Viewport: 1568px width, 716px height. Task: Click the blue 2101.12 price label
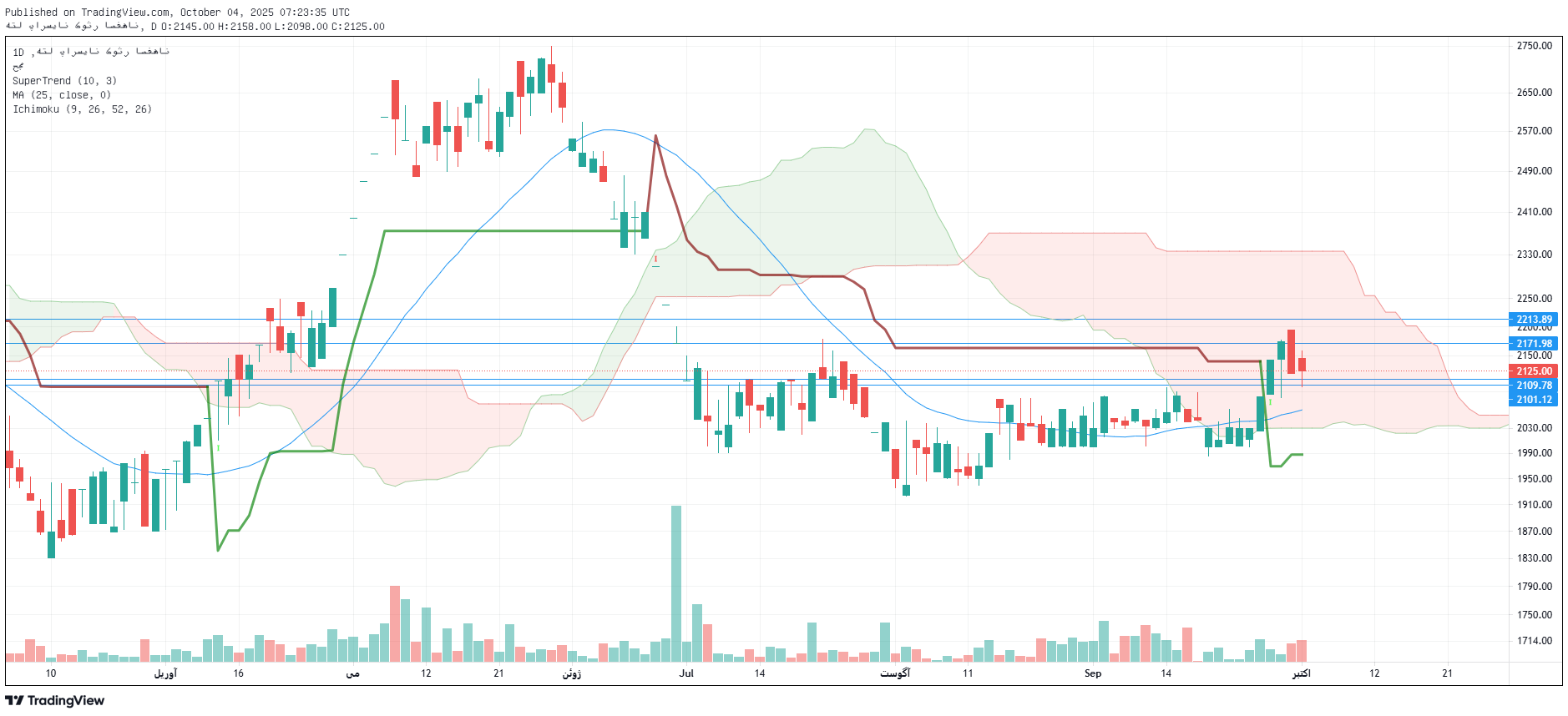(x=1534, y=400)
